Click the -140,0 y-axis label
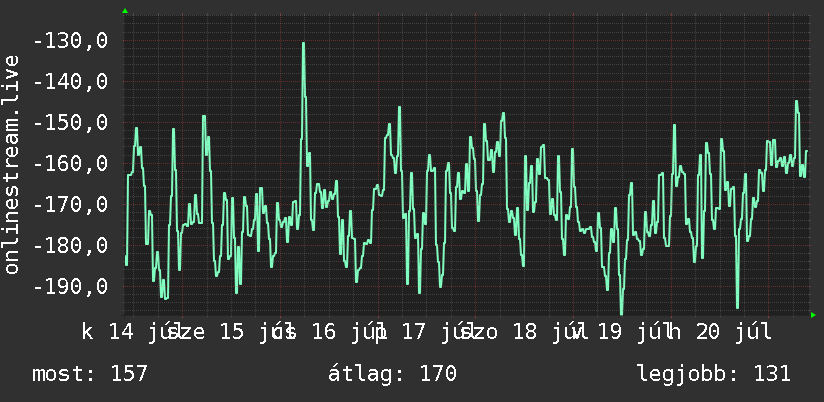This screenshot has height=402, width=824. (x=70, y=81)
